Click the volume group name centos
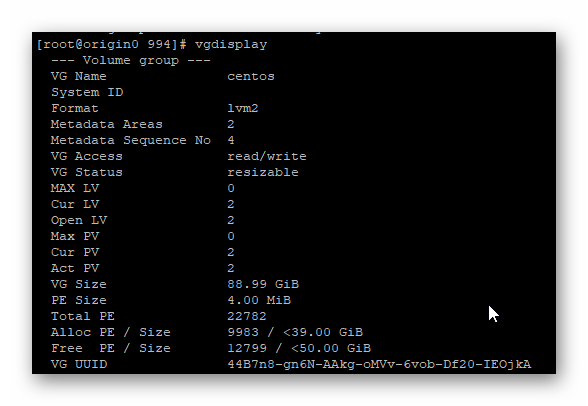The height and width of the screenshot is (406, 588). tap(251, 76)
